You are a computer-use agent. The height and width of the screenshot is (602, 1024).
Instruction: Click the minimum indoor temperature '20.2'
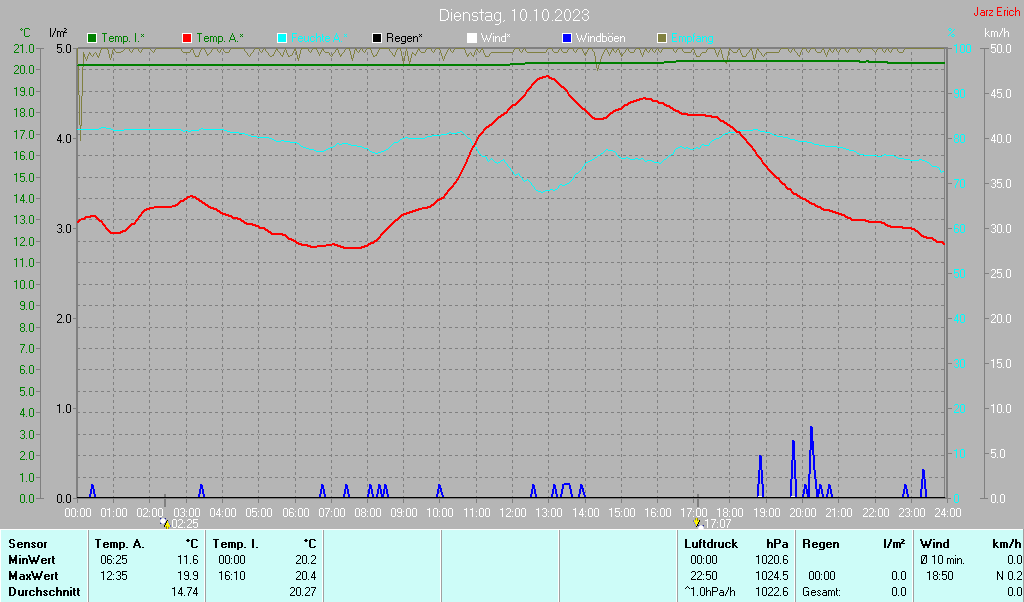305,560
